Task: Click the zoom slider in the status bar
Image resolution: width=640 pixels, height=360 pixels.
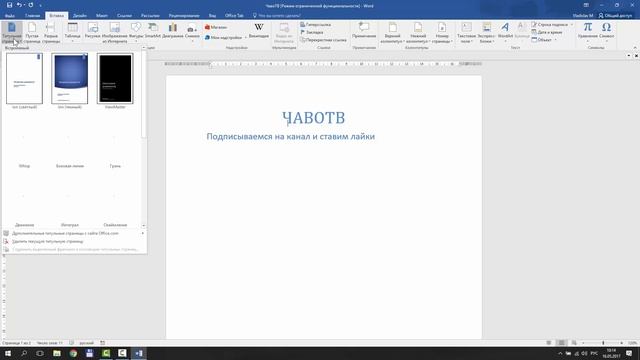Action: [x=602, y=343]
